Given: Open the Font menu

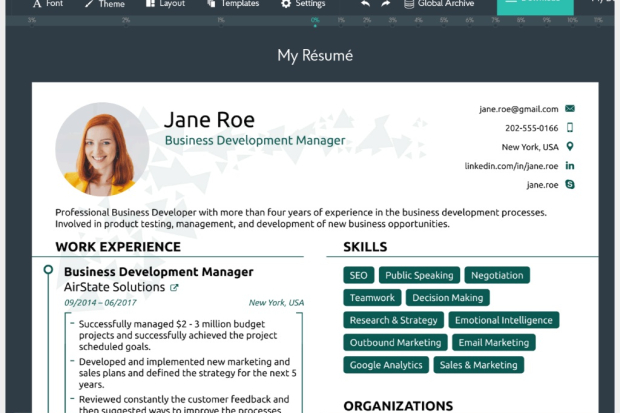Looking at the screenshot, I should click(46, 4).
